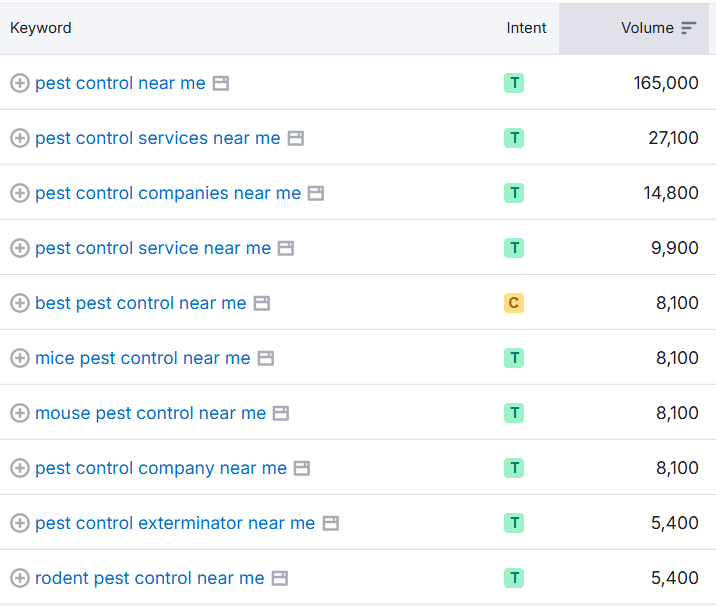
Task: Select volume 8,100 for 'mice pest control near me'
Action: click(677, 358)
